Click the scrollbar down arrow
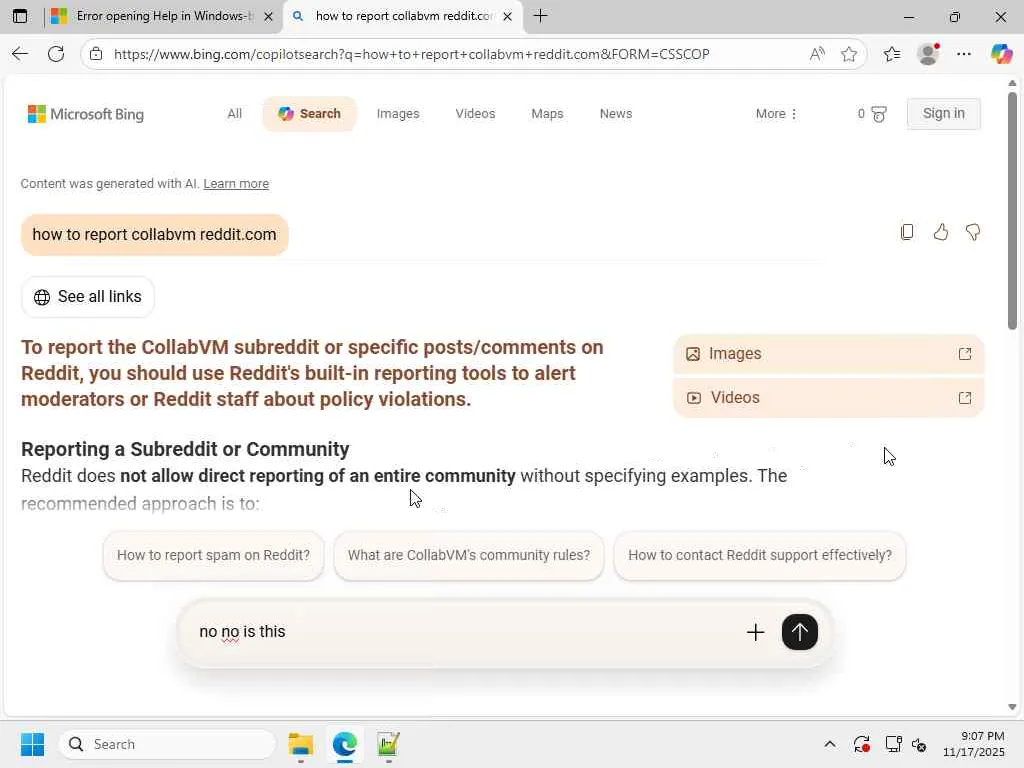The width and height of the screenshot is (1024, 768). (x=1012, y=707)
